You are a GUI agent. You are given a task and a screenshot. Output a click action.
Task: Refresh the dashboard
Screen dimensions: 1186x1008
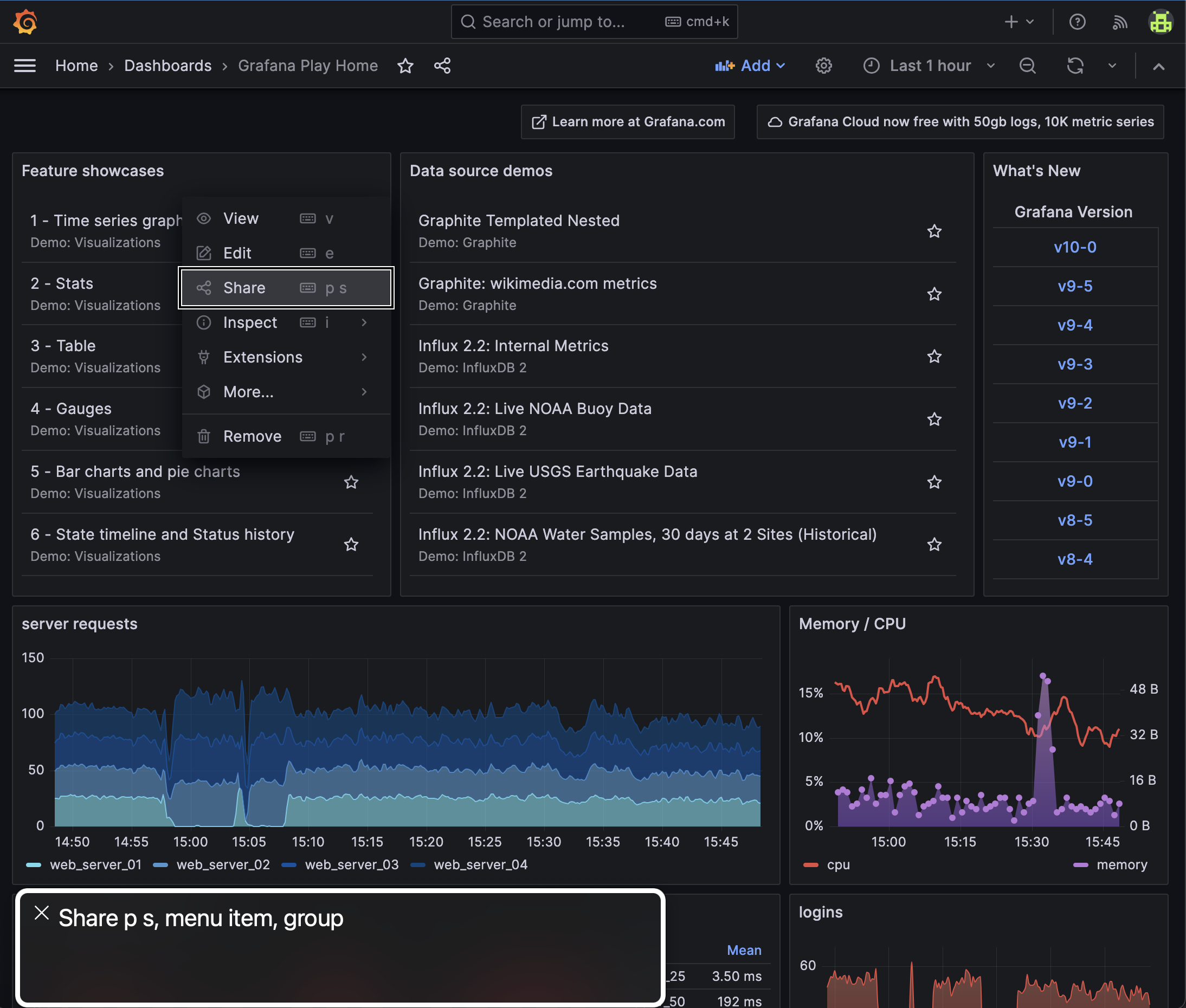[x=1075, y=65]
